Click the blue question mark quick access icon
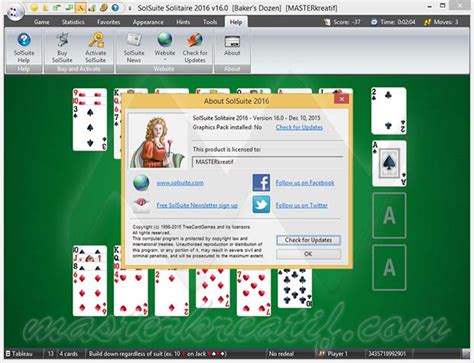 coord(115,8)
